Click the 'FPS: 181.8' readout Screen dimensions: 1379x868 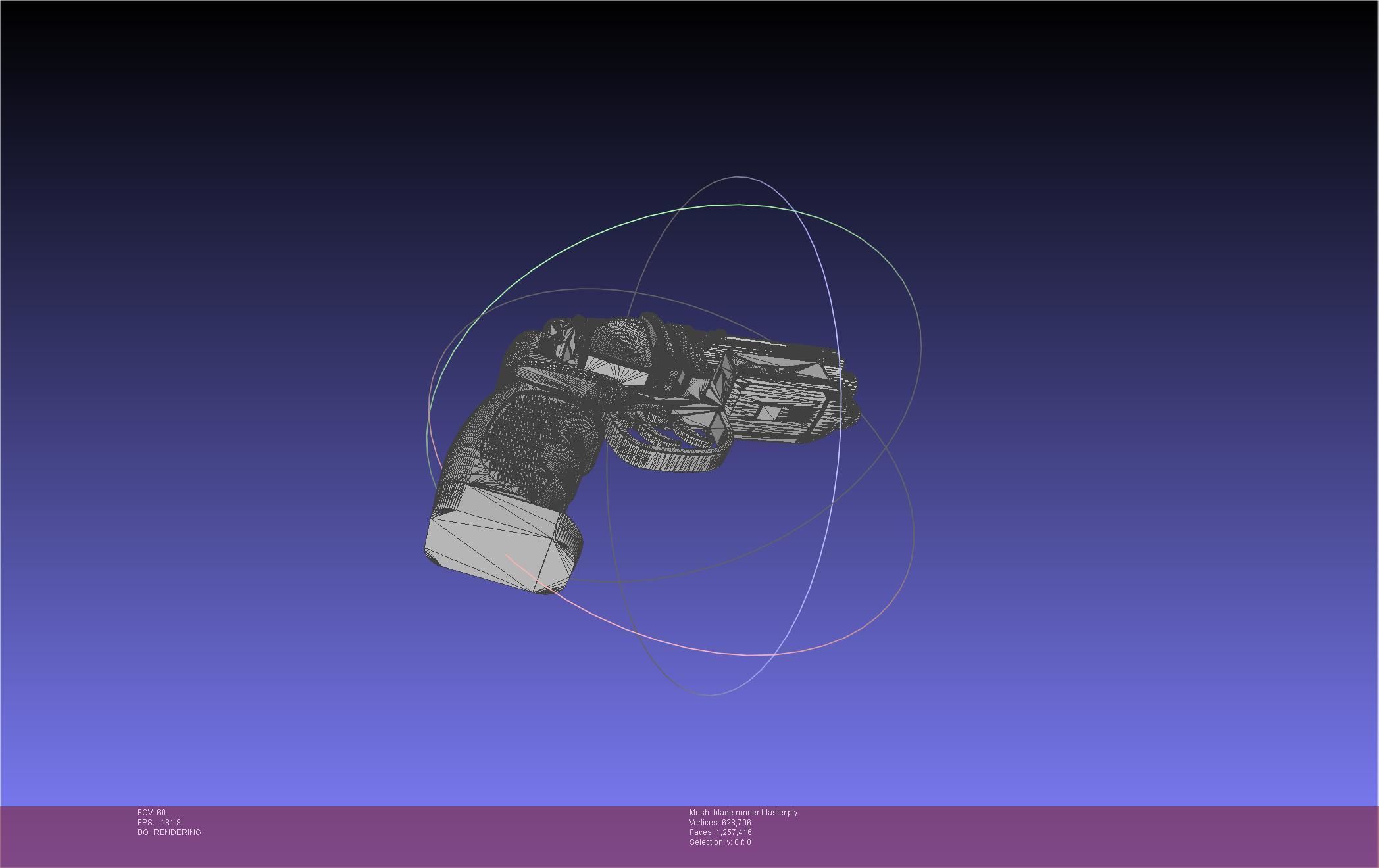pyautogui.click(x=159, y=823)
